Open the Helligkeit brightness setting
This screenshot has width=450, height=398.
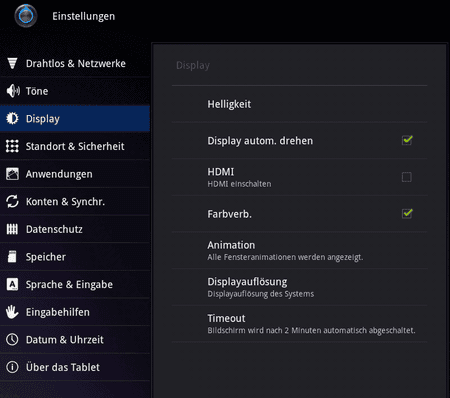(299, 104)
